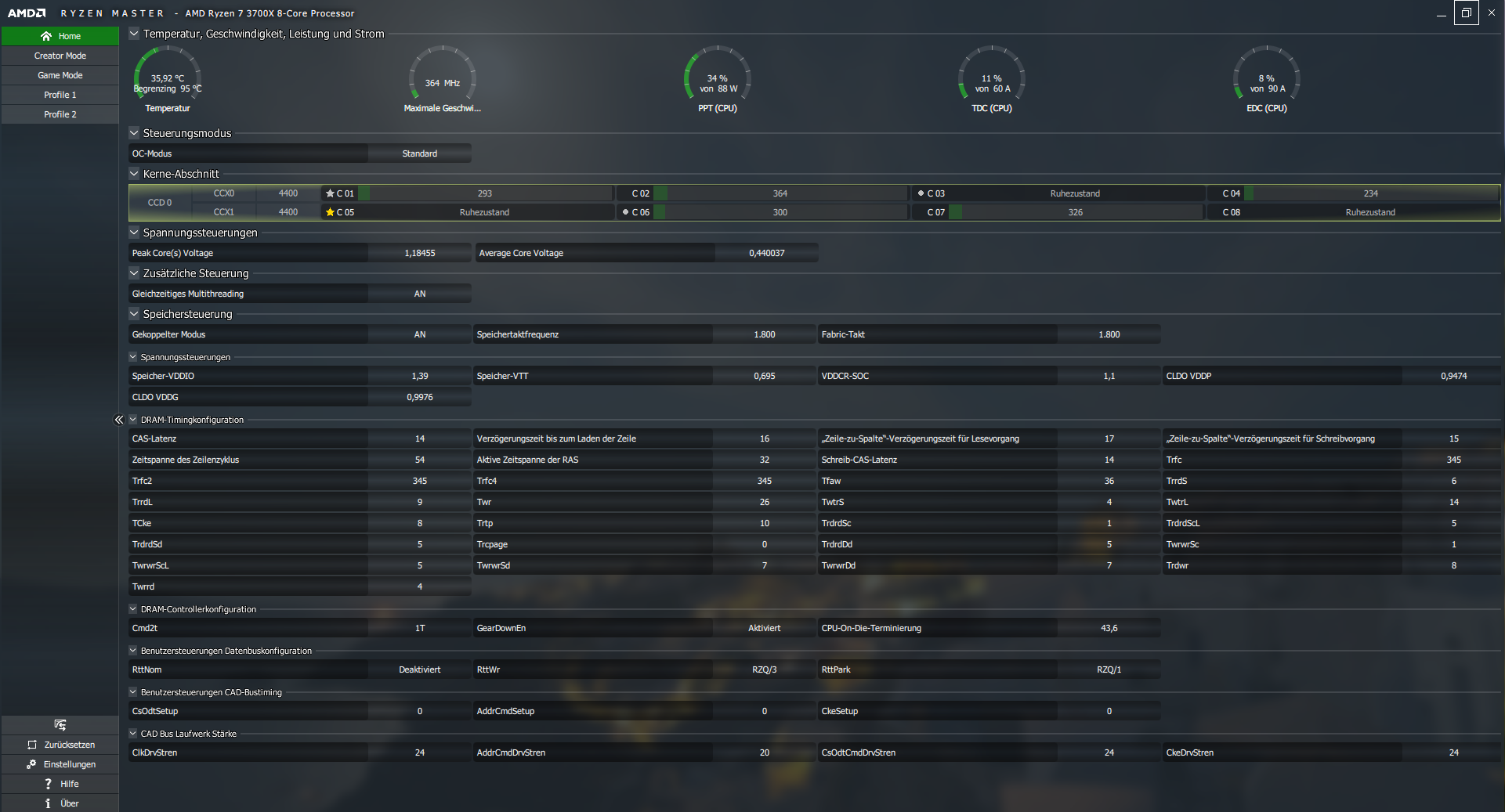Click Cmd2t value 1T
This screenshot has width=1505, height=812.
[x=420, y=628]
